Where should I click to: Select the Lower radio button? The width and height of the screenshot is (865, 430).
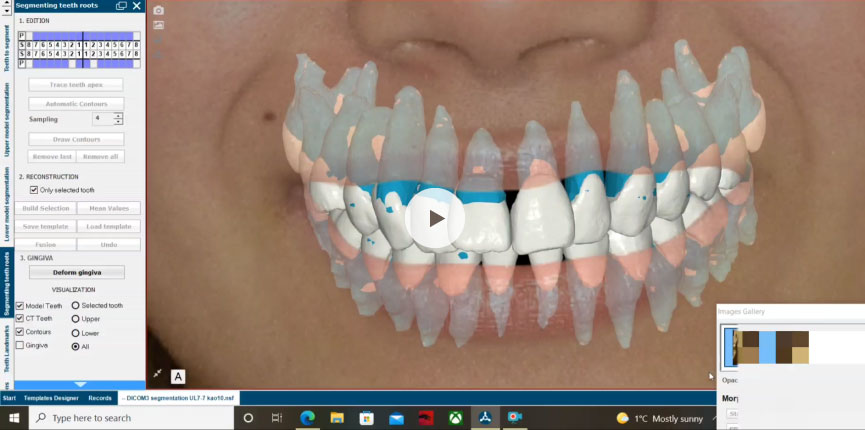point(76,333)
